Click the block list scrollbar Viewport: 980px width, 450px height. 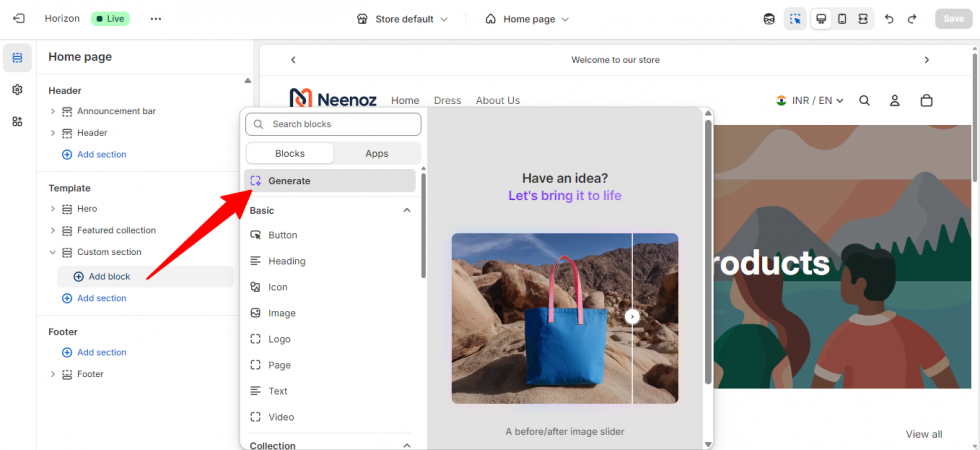[x=423, y=225]
